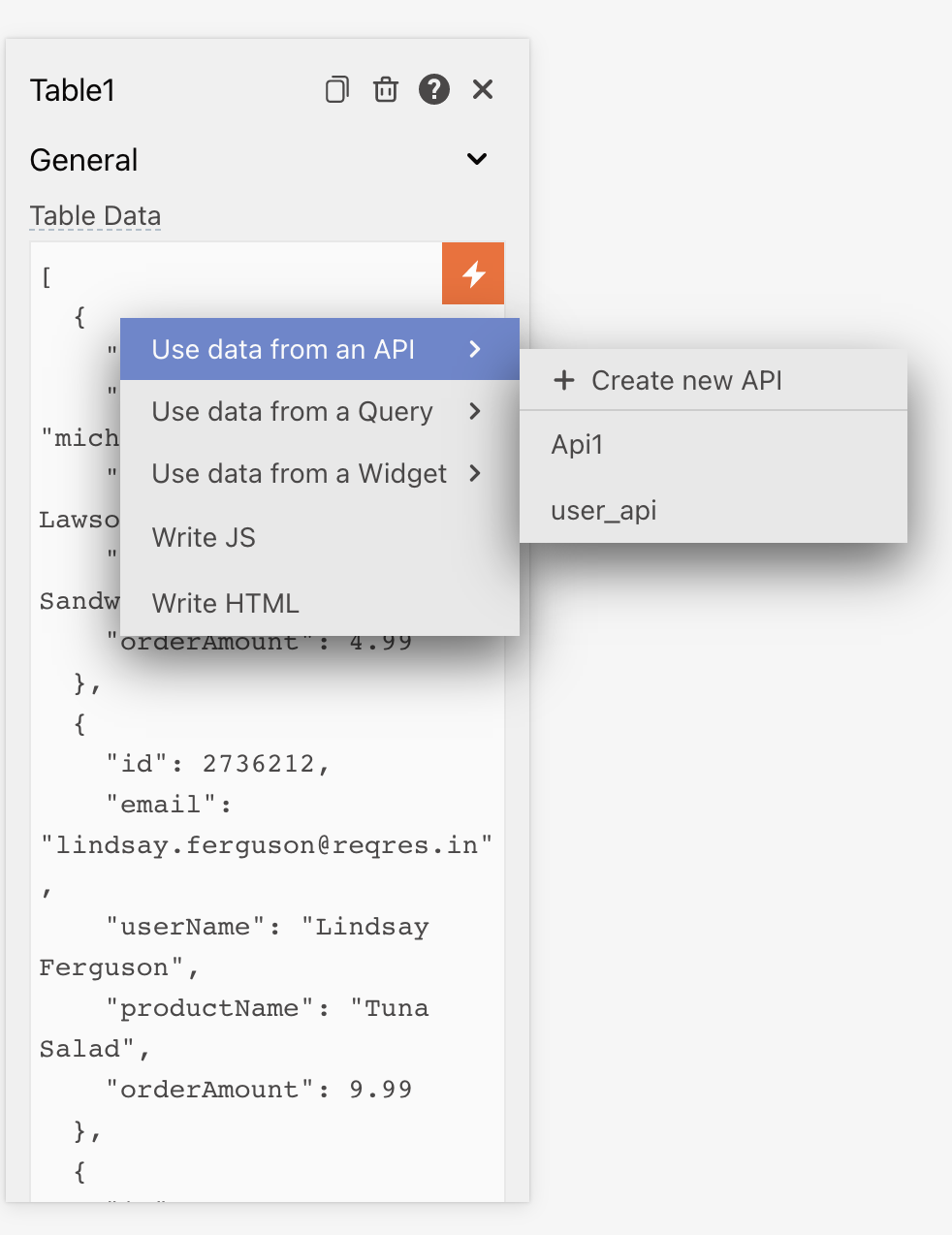
Task: Collapse the General section chevron
Action: point(477,159)
